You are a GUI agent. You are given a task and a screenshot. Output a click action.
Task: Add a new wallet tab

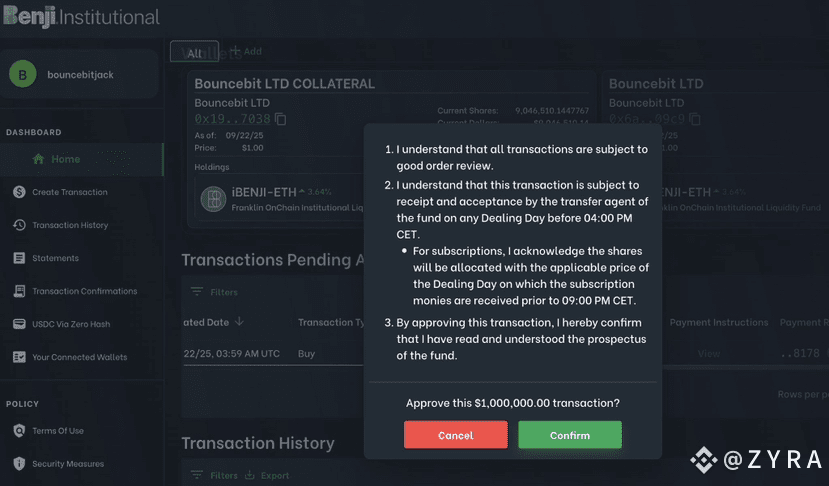click(x=245, y=51)
